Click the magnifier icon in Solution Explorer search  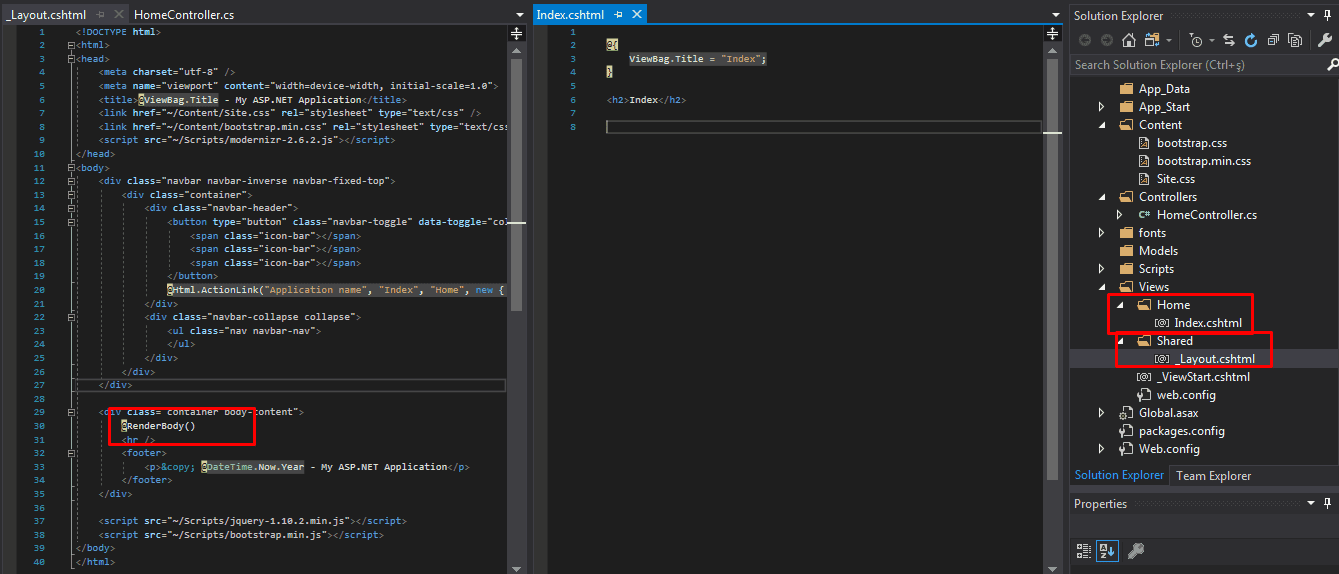click(1331, 65)
